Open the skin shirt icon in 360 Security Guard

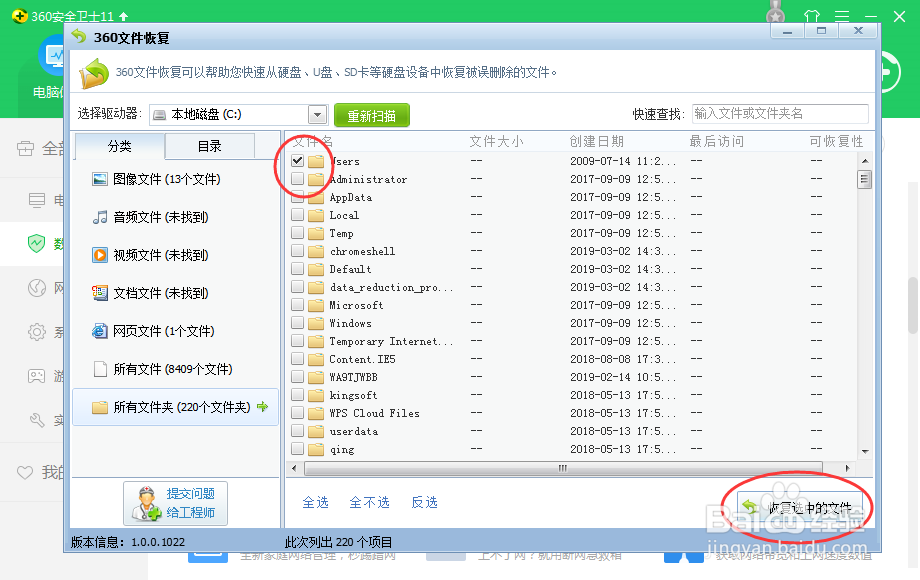[811, 16]
